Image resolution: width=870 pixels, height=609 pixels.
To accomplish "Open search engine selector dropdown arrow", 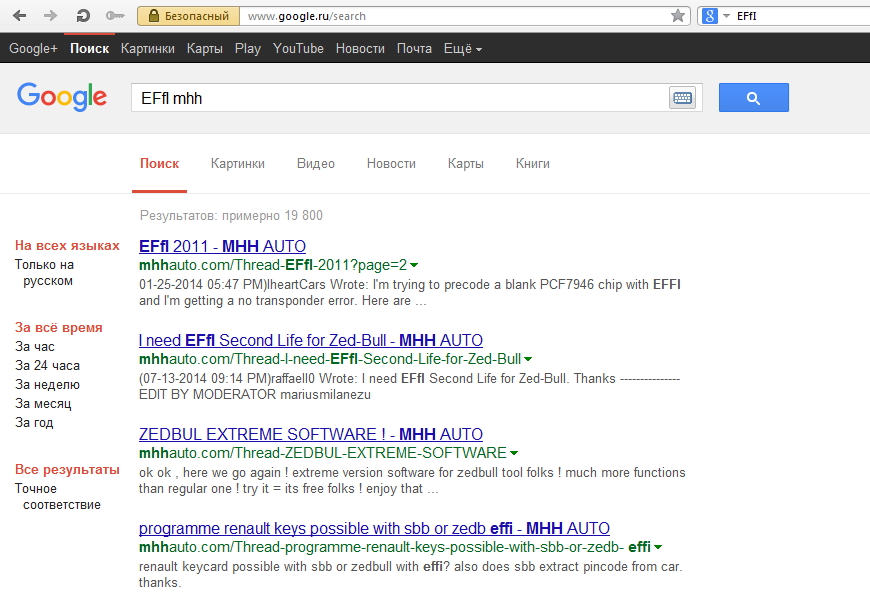I will (x=726, y=16).
